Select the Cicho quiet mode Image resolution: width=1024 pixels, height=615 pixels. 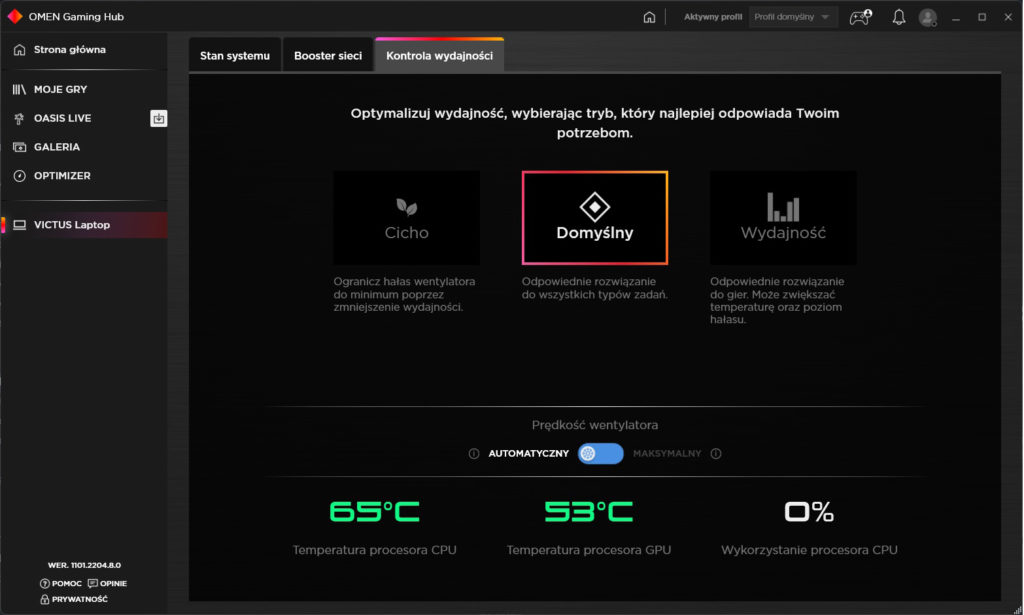coord(406,218)
